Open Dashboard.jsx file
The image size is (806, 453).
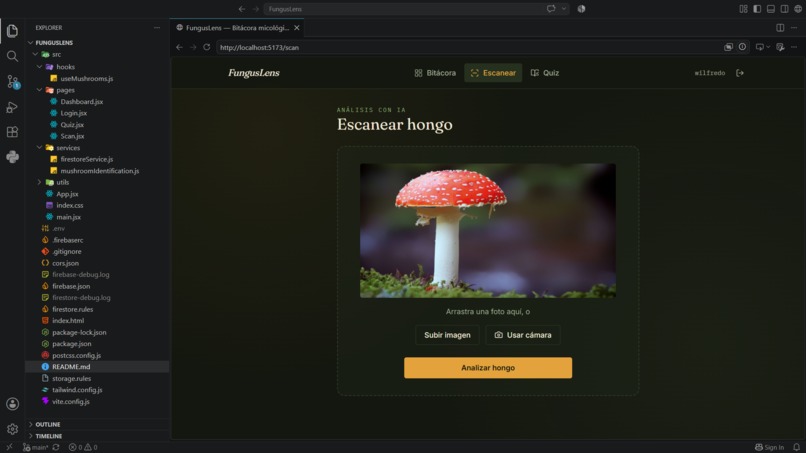(98, 102)
